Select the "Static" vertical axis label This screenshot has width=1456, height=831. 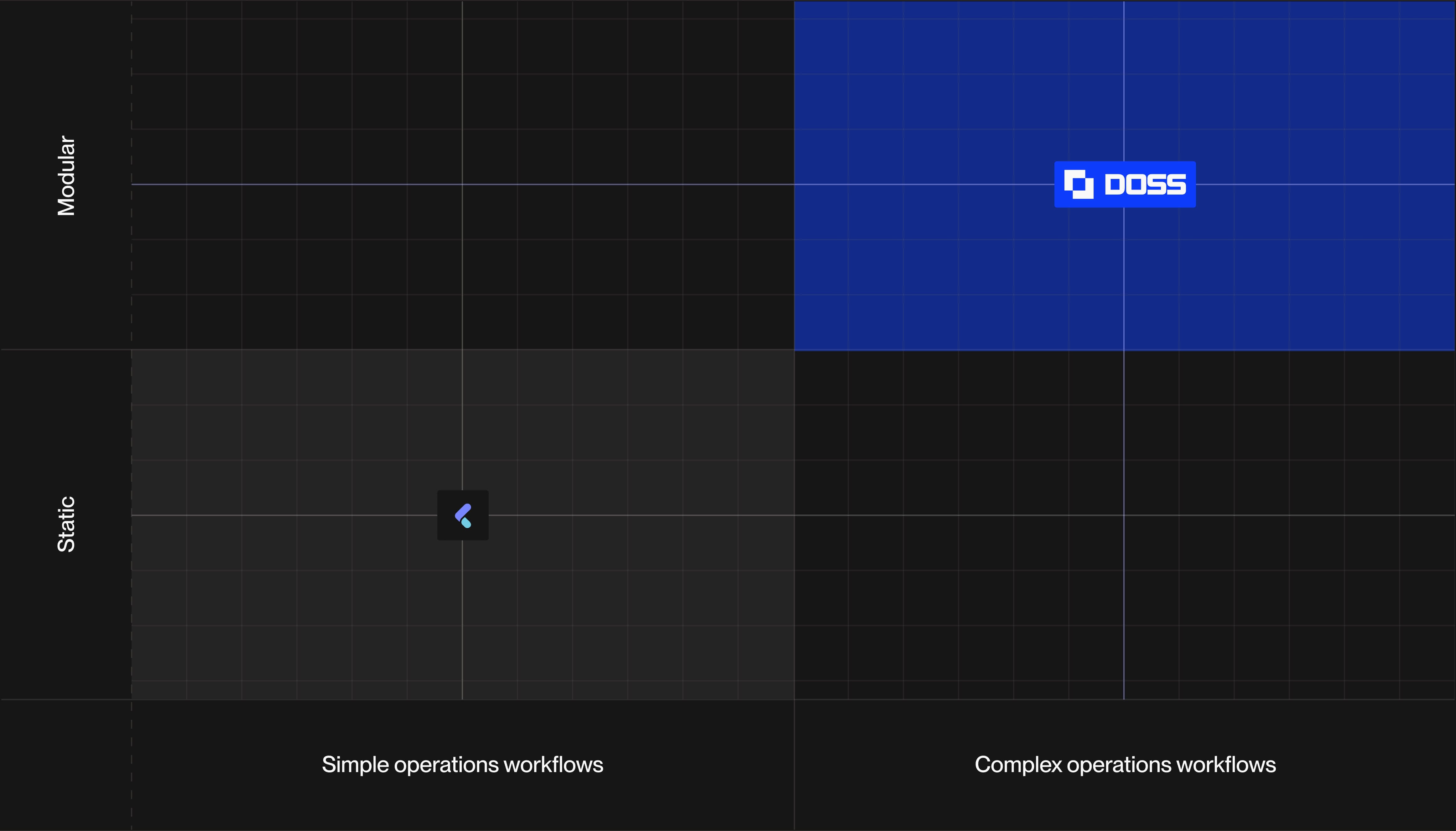[67, 524]
